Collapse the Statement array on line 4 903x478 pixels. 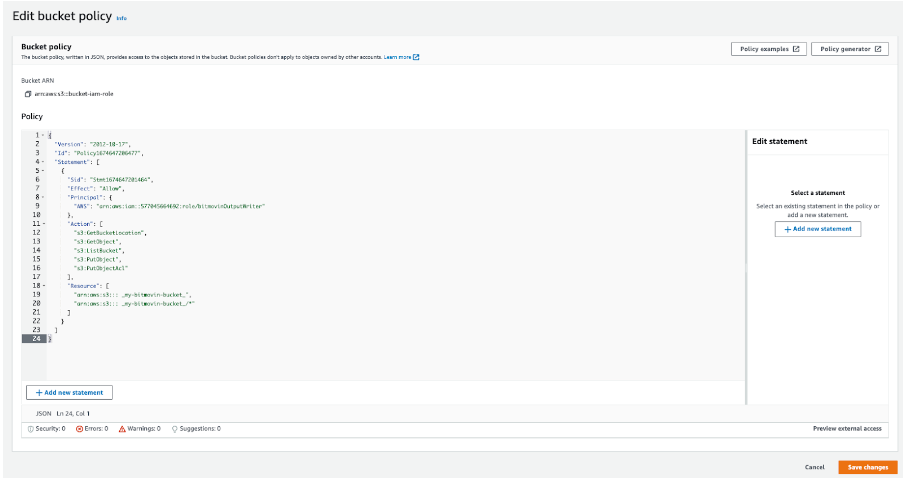(x=43, y=162)
